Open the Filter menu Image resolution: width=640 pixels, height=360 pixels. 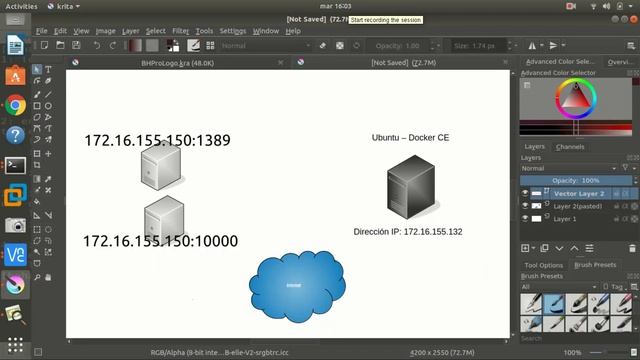click(180, 31)
